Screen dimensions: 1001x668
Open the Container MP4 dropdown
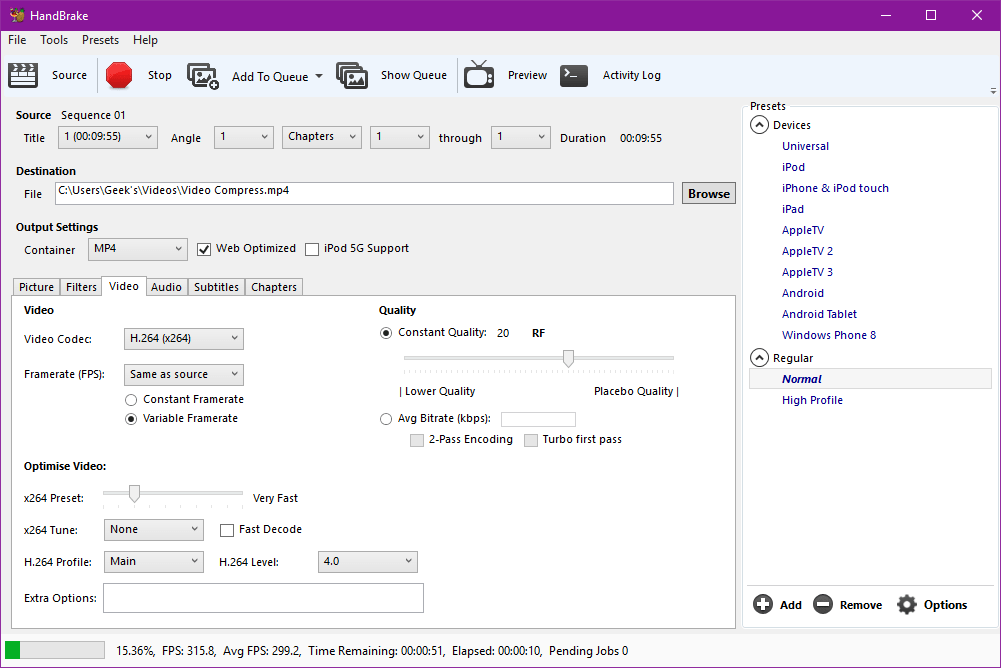tap(137, 249)
